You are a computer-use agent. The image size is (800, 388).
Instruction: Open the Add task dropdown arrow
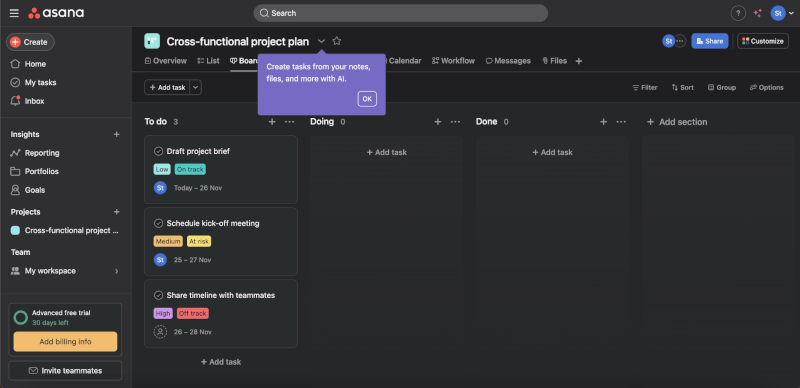196,87
